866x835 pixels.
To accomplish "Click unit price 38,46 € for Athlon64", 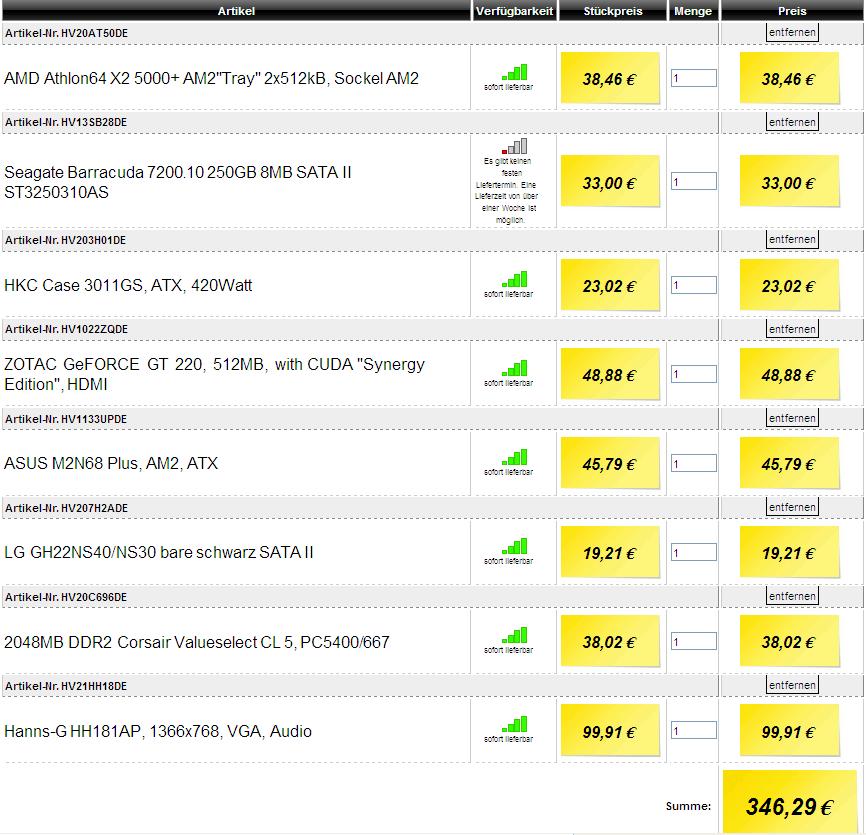I will coord(610,79).
